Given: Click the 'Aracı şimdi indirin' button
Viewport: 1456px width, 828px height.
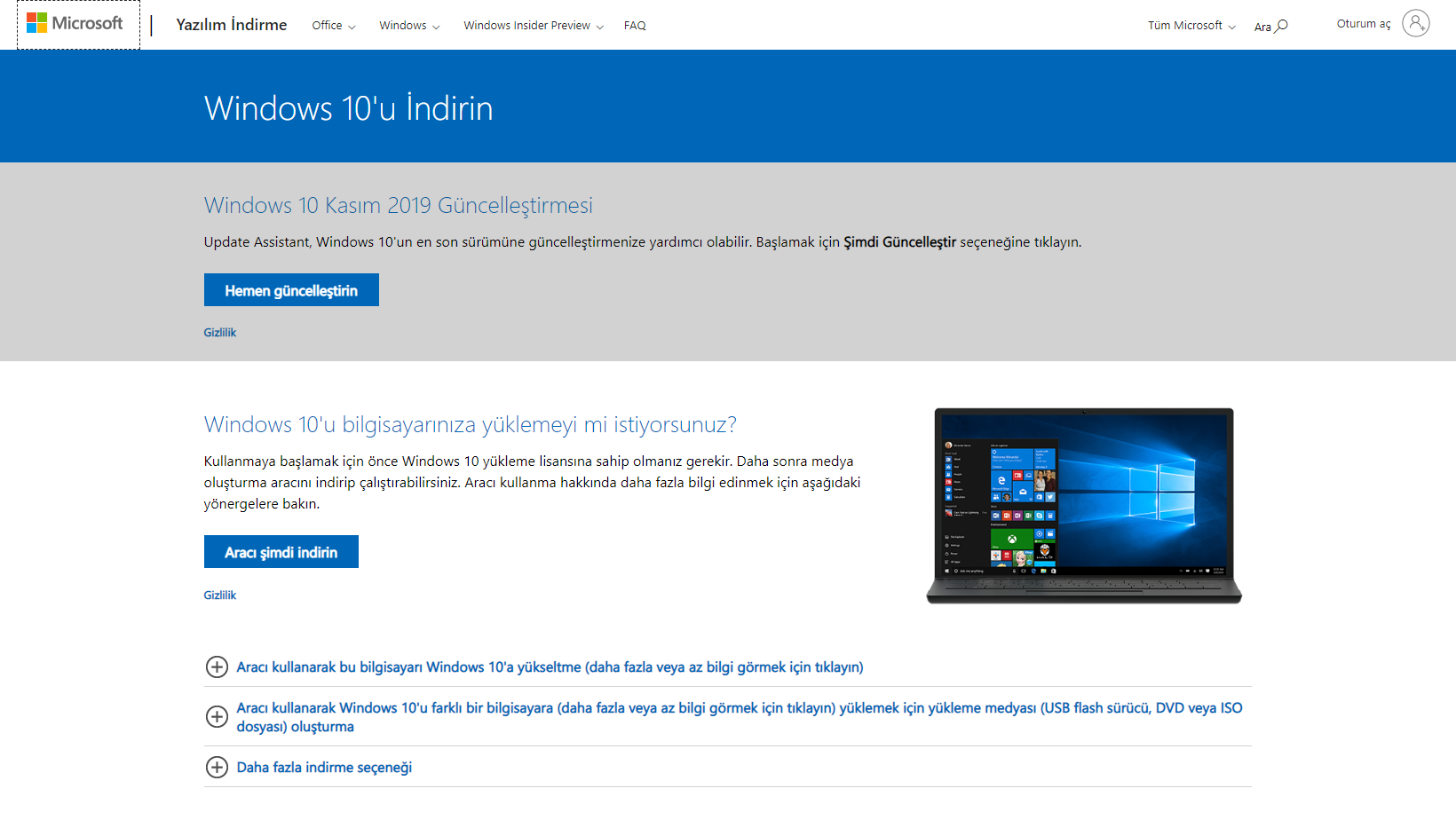Looking at the screenshot, I should tap(281, 552).
